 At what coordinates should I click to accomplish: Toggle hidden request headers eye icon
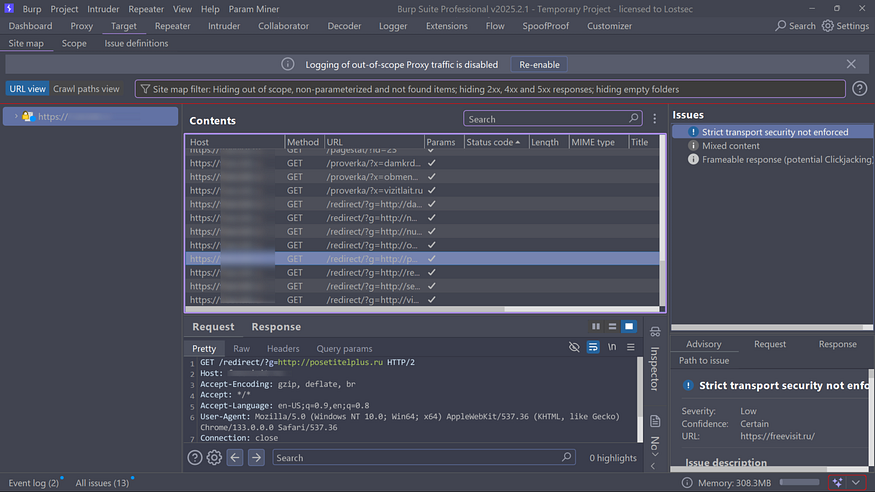[x=574, y=347]
